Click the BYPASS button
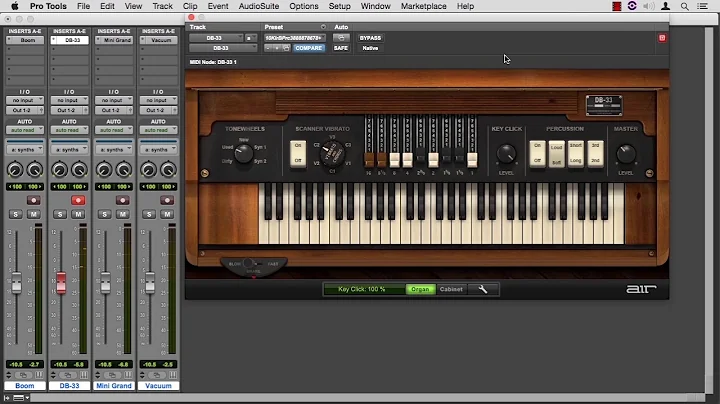The height and width of the screenshot is (404, 720). [370, 38]
